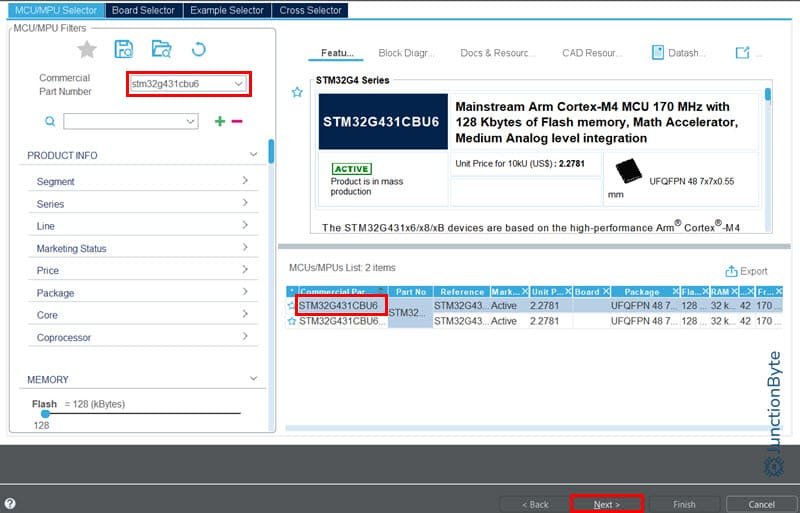Switch to the Cross Selector tab

tap(310, 10)
